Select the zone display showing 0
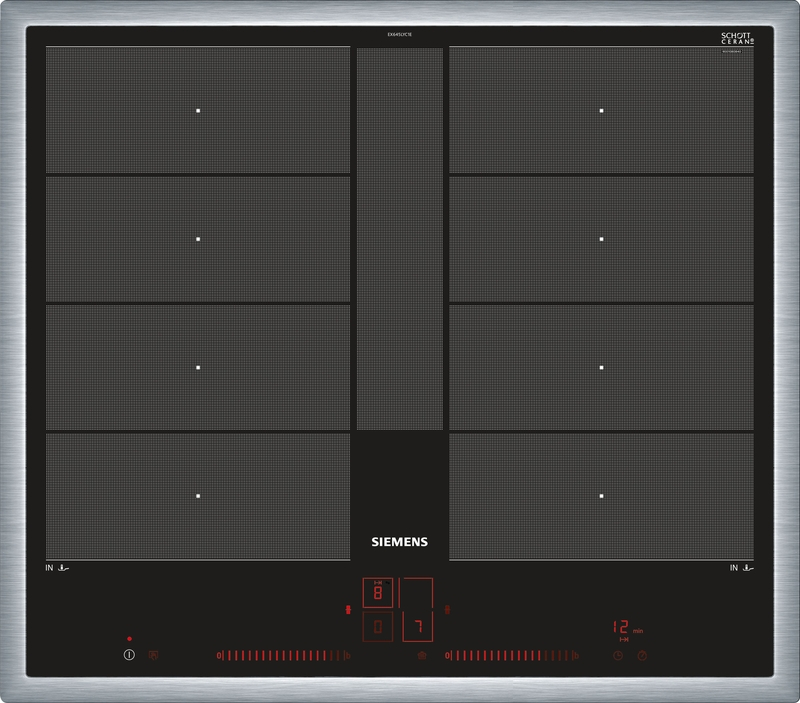The image size is (800, 703). coord(377,626)
